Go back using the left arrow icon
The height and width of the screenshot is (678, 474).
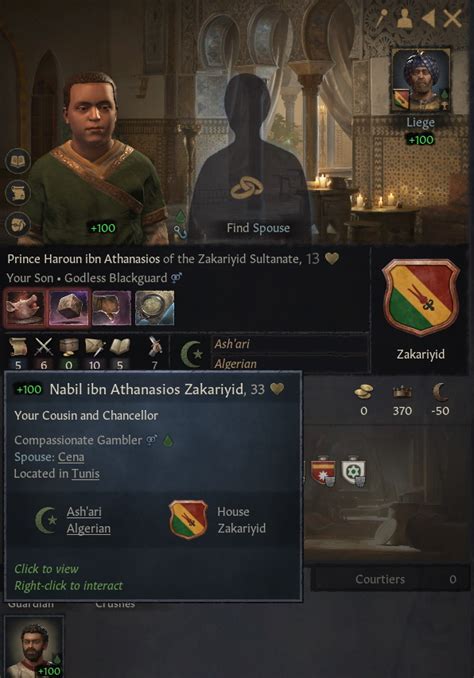pyautogui.click(x=428, y=19)
